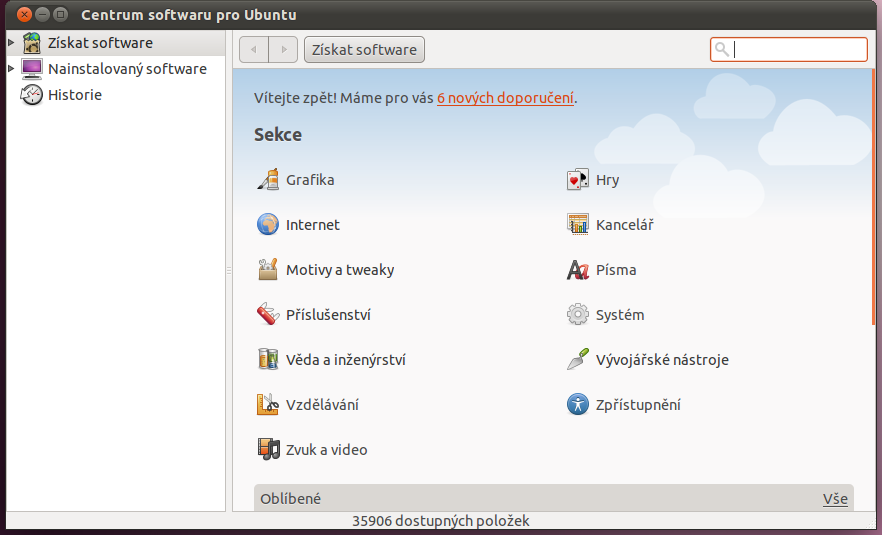Image resolution: width=882 pixels, height=535 pixels.
Task: Click the Motivy a tweaky toolbox icon
Action: 268,269
